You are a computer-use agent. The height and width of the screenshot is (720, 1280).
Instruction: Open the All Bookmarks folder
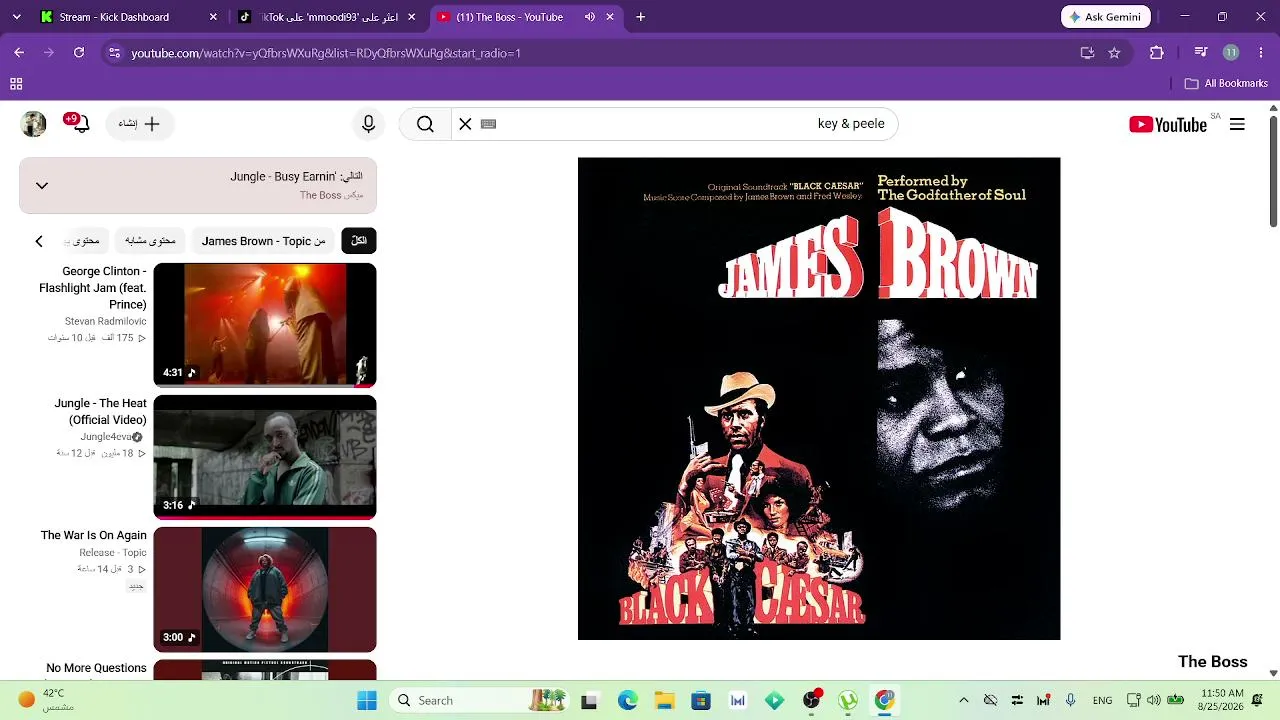pyautogui.click(x=1226, y=84)
